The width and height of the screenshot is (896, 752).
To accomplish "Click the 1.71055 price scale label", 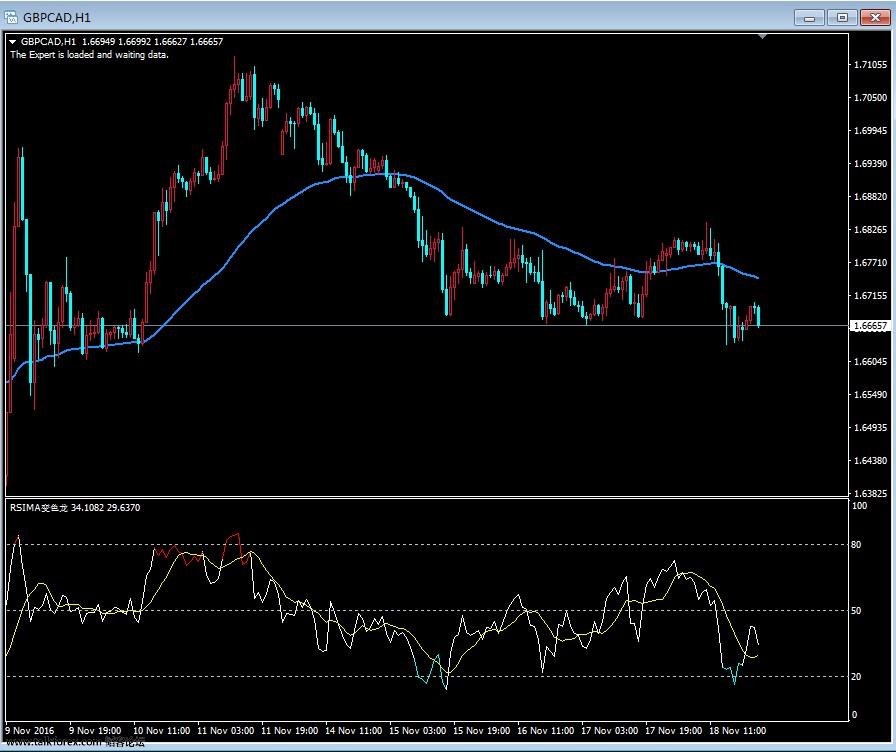I will (x=870, y=65).
